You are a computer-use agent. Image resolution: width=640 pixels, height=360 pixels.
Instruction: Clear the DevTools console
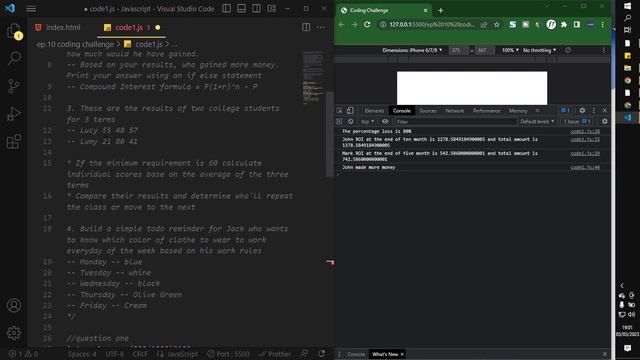tap(350, 121)
